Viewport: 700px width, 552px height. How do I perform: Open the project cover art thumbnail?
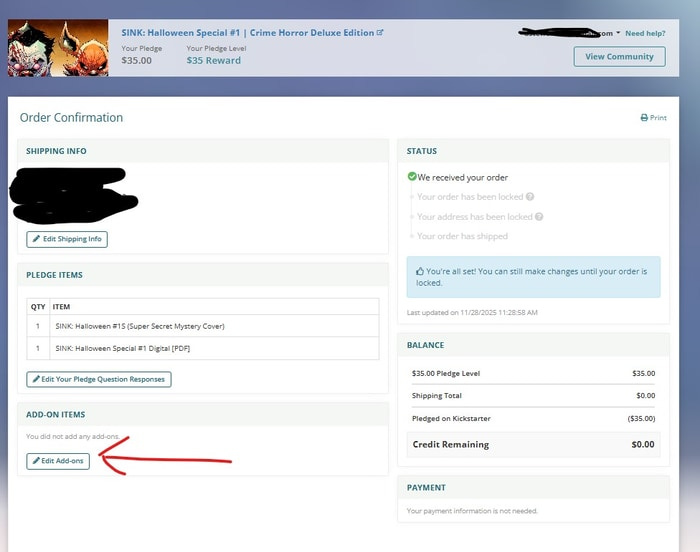58,48
